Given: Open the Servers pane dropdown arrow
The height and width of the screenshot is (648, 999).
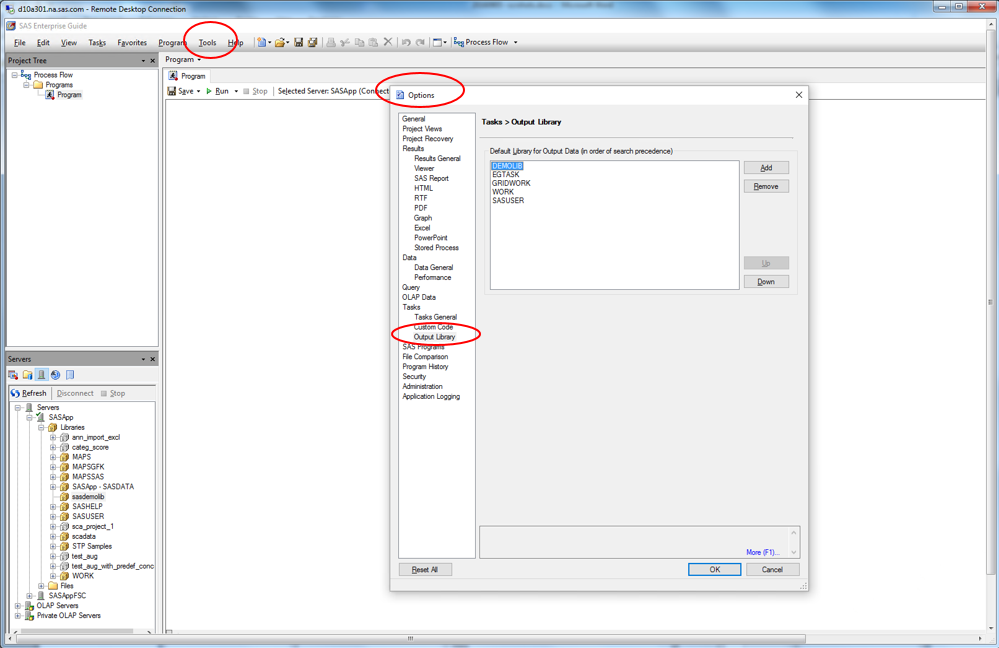Looking at the screenshot, I should point(143,359).
